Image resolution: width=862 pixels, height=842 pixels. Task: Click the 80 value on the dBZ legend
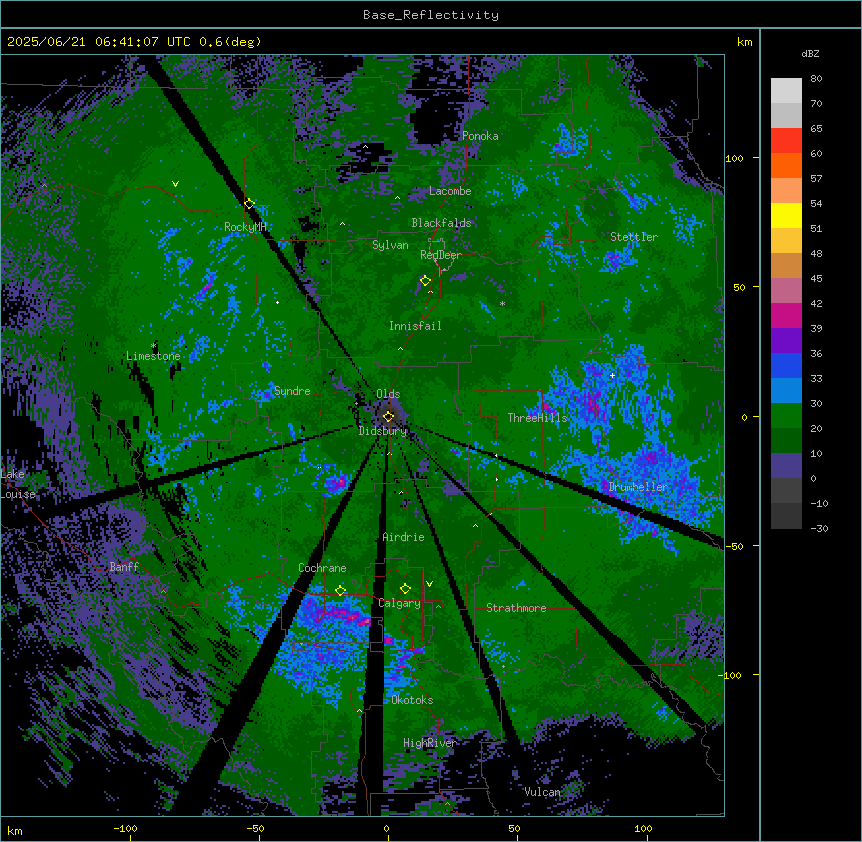(816, 79)
